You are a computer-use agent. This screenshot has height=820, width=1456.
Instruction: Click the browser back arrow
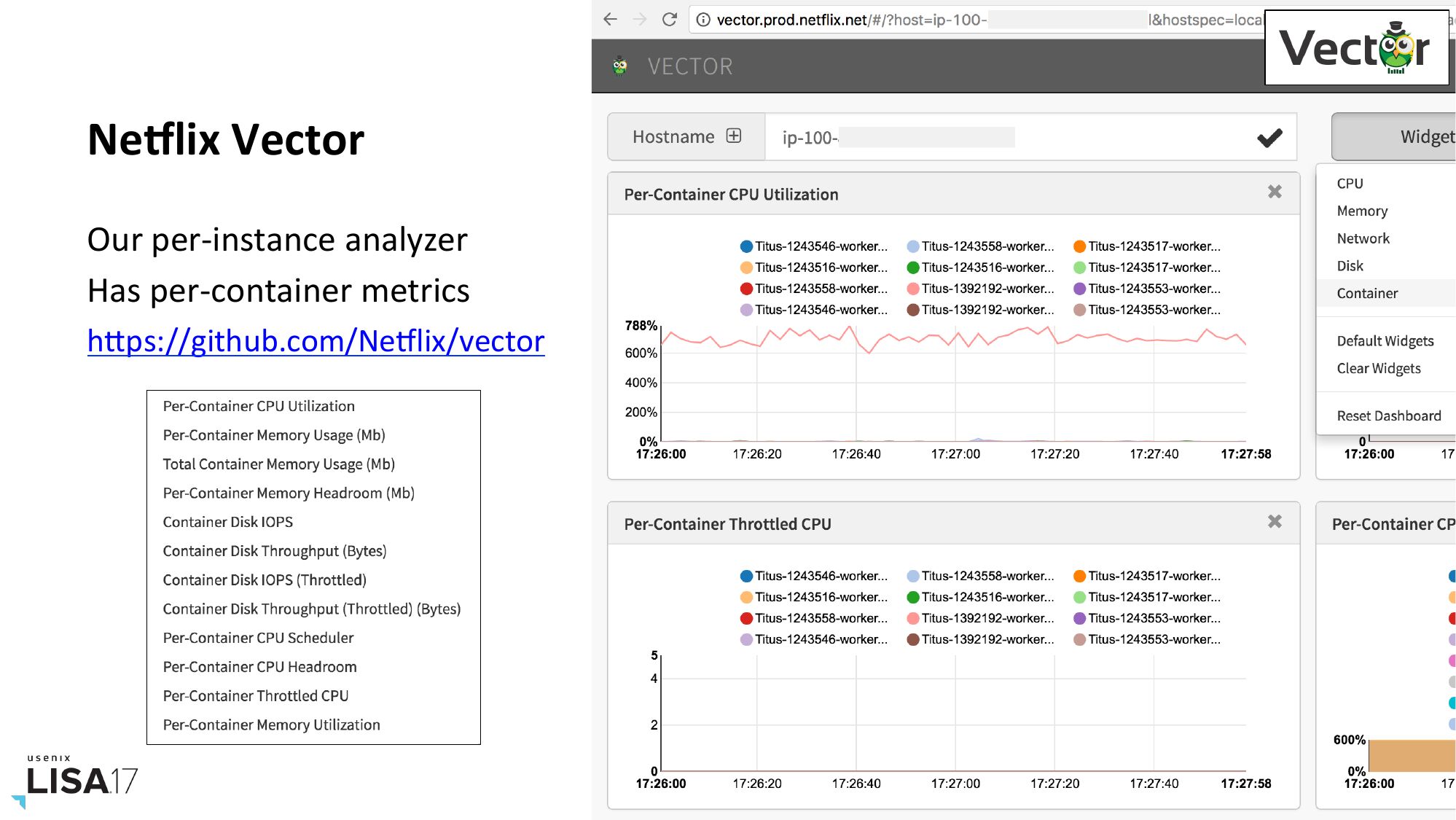(x=611, y=20)
